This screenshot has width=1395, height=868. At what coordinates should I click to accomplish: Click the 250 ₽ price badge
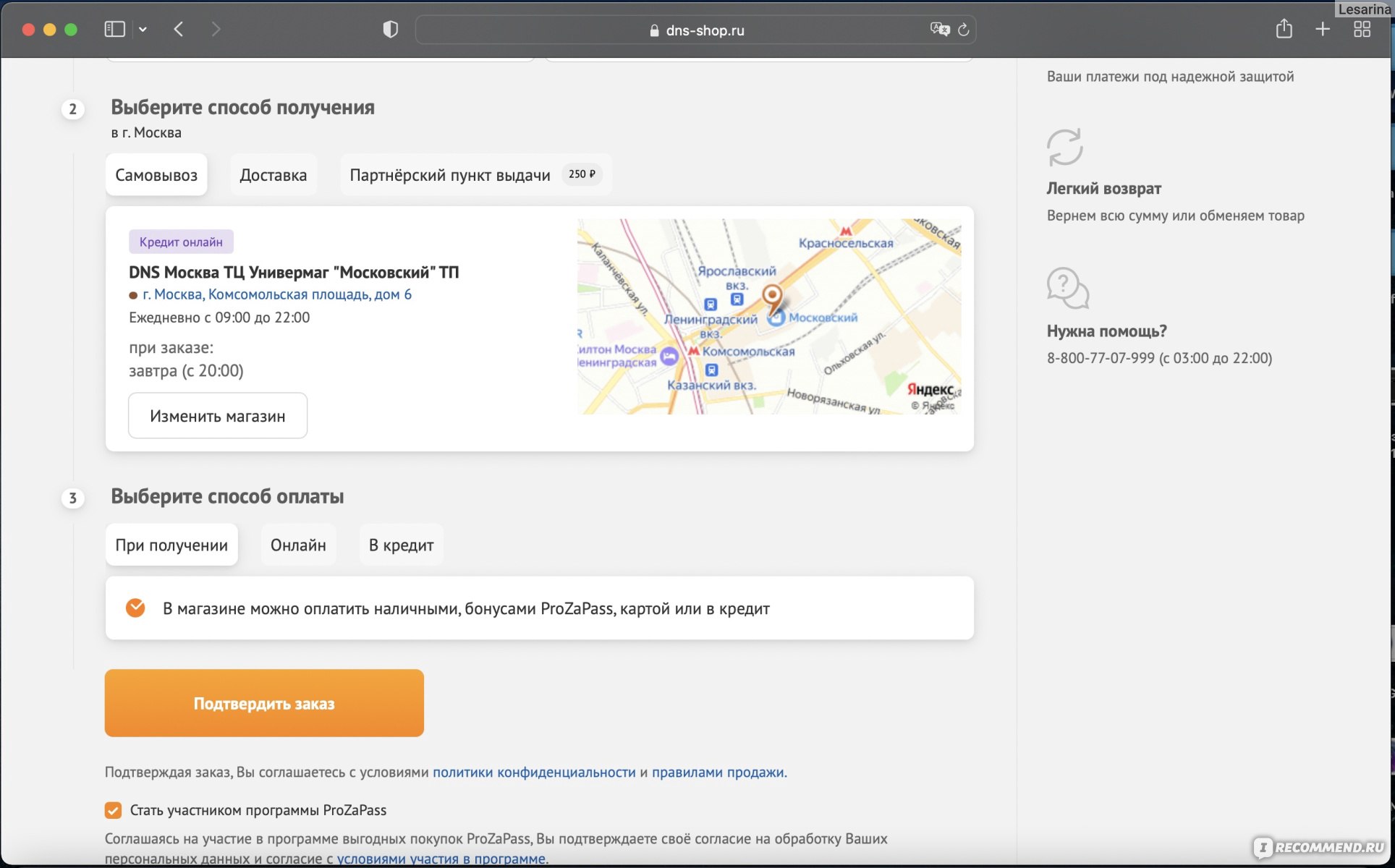(x=582, y=174)
